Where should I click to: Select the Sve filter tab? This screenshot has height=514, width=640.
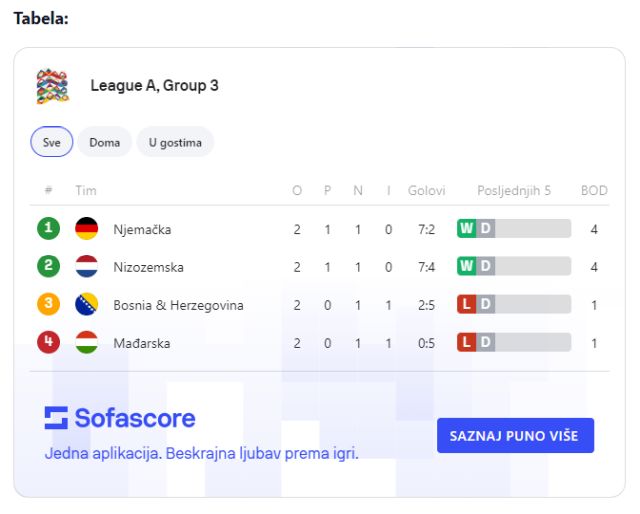coord(51,142)
